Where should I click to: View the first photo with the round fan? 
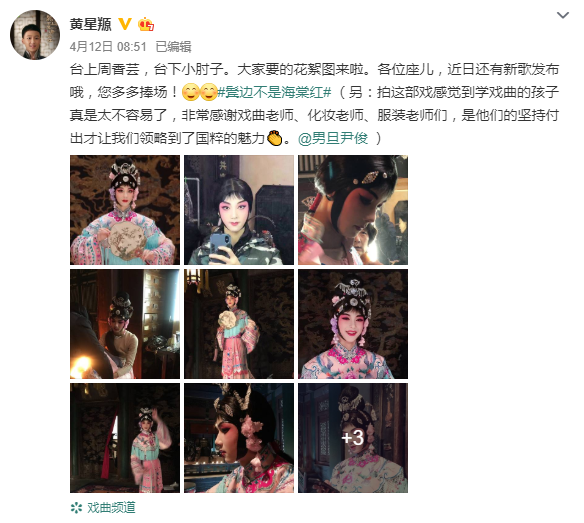click(x=125, y=210)
